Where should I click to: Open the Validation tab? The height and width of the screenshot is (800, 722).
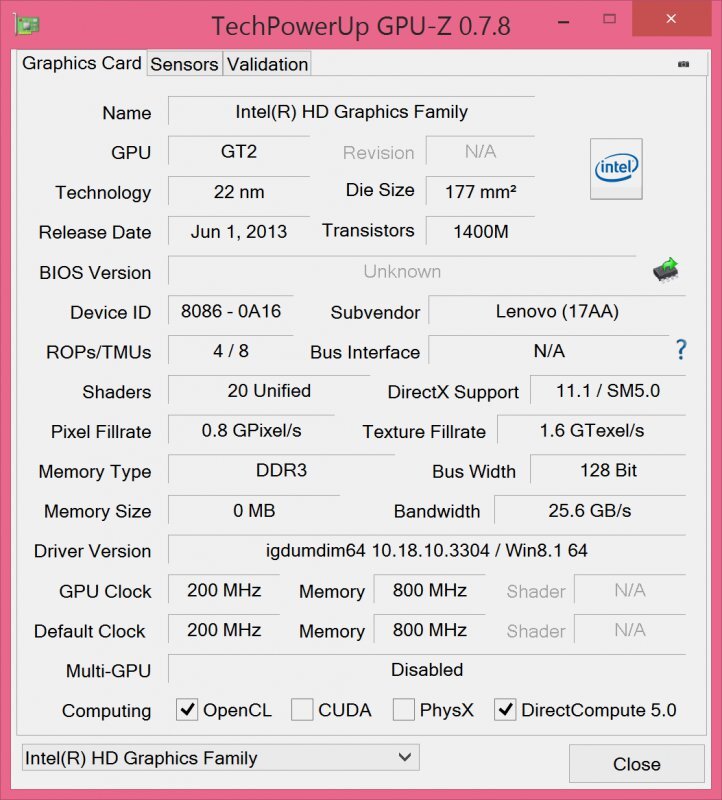pyautogui.click(x=266, y=64)
